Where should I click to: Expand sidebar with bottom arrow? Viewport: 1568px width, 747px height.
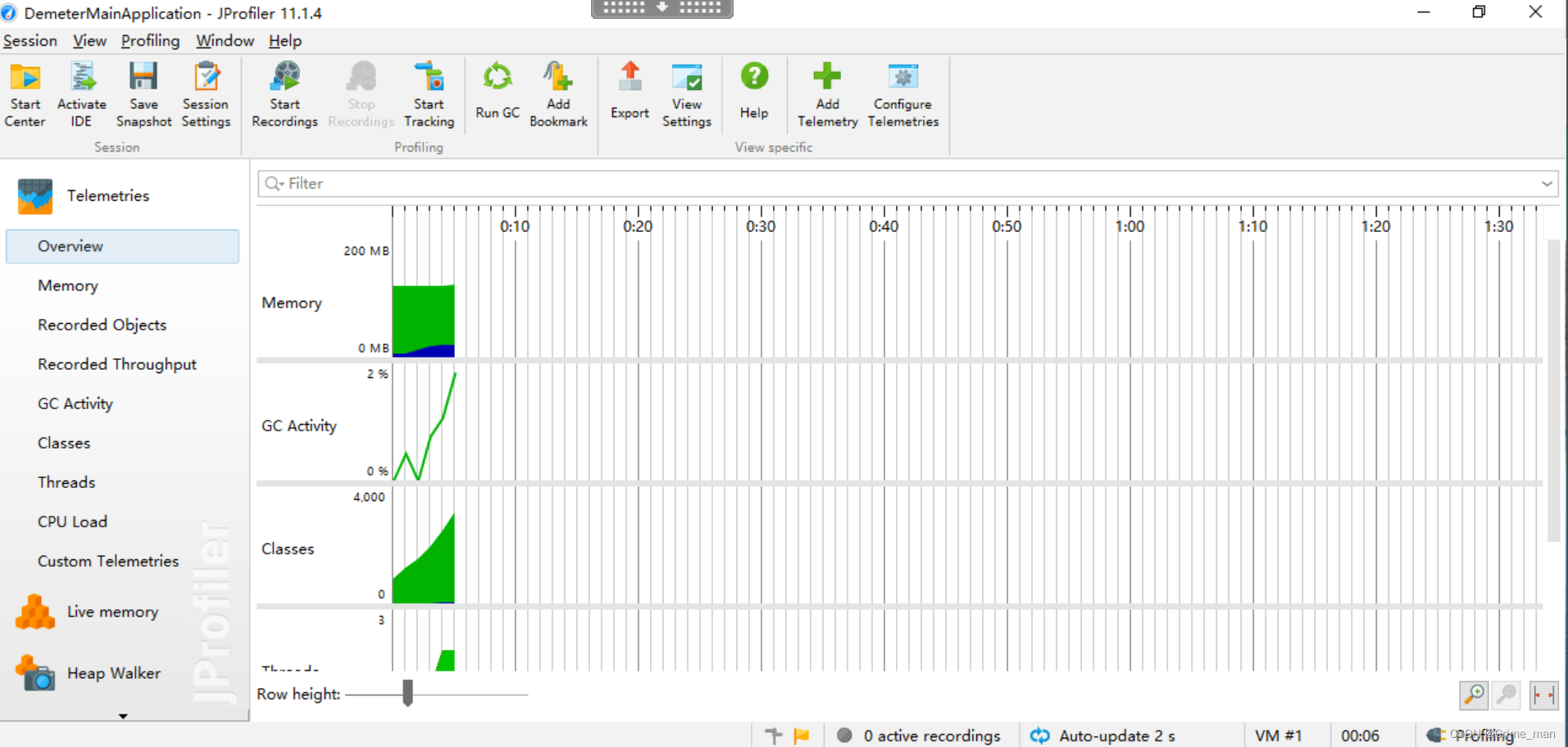pyautogui.click(x=123, y=716)
